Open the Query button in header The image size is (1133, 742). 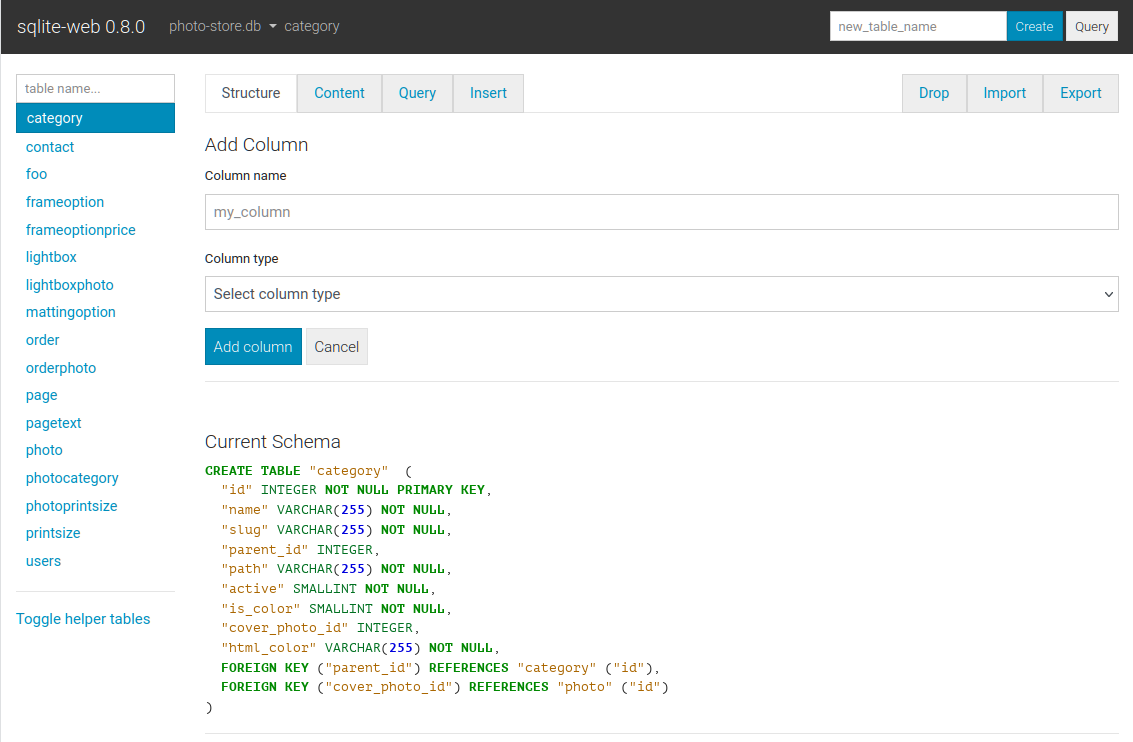1091,27
